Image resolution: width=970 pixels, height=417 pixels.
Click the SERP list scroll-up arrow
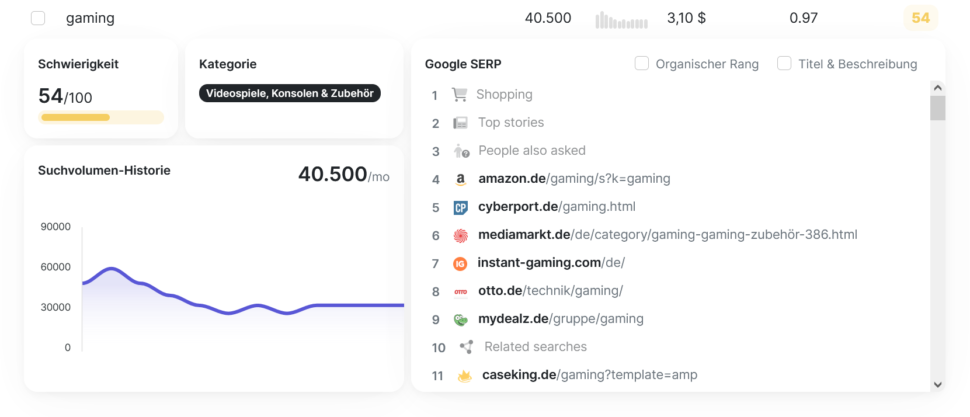pos(938,87)
